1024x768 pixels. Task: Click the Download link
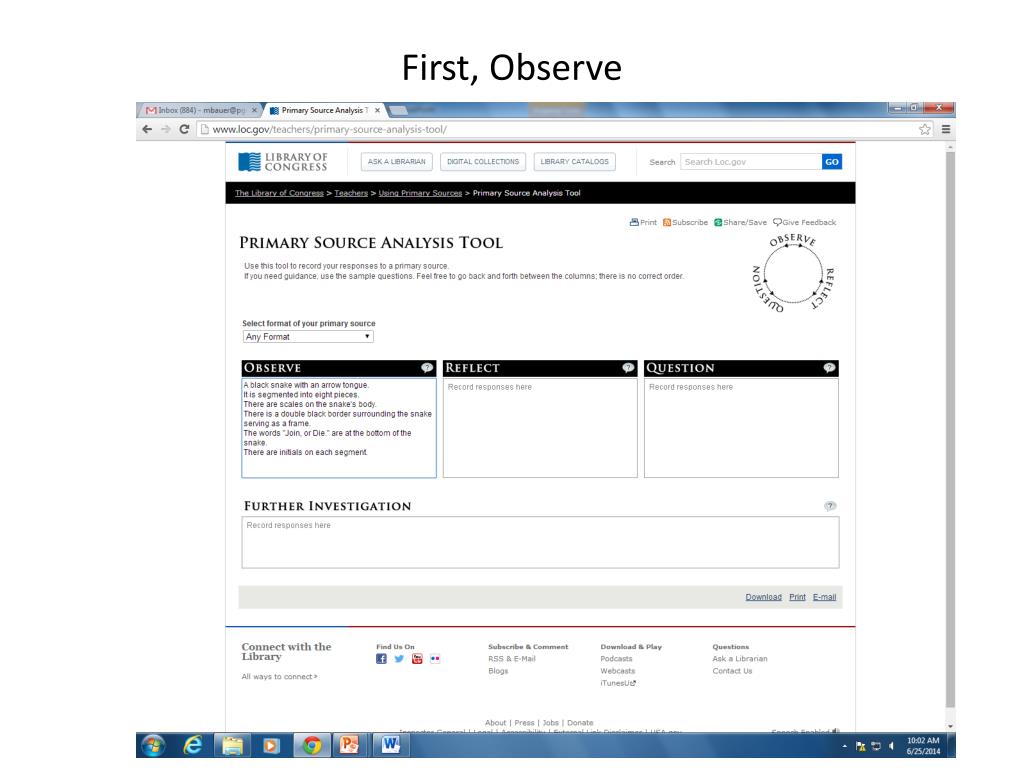763,597
